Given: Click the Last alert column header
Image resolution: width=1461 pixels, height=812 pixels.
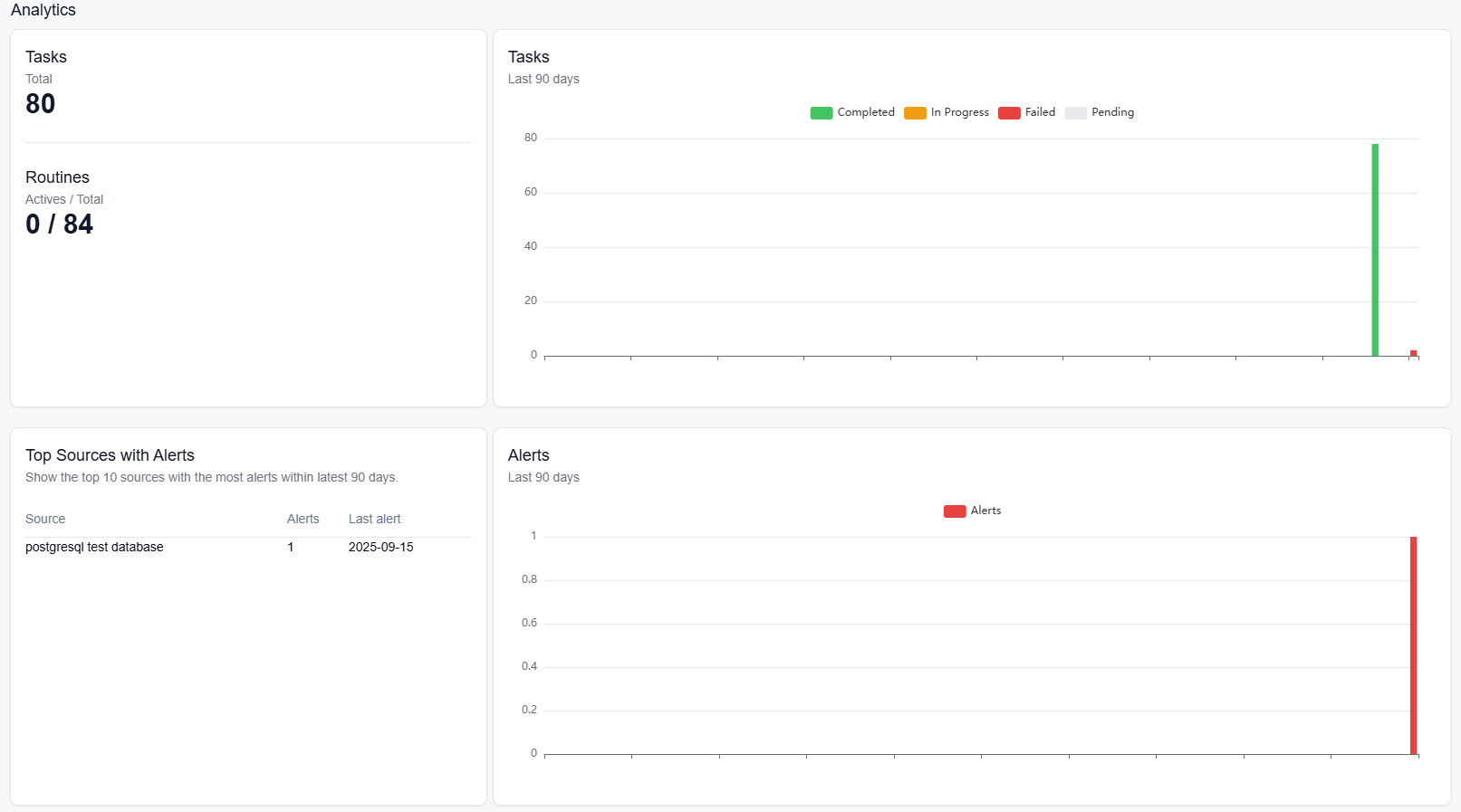Looking at the screenshot, I should [x=374, y=519].
